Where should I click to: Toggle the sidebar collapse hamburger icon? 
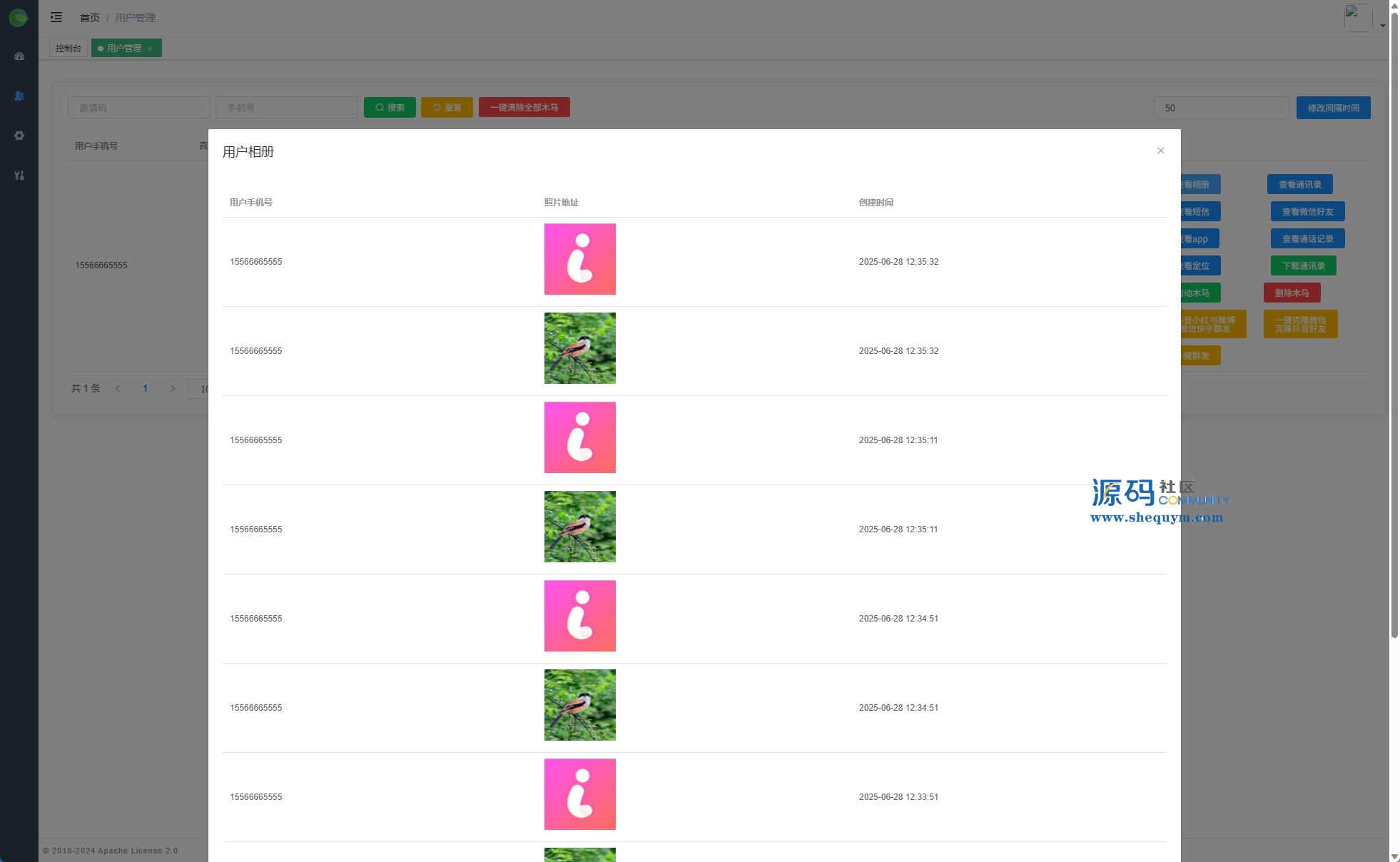[x=56, y=17]
